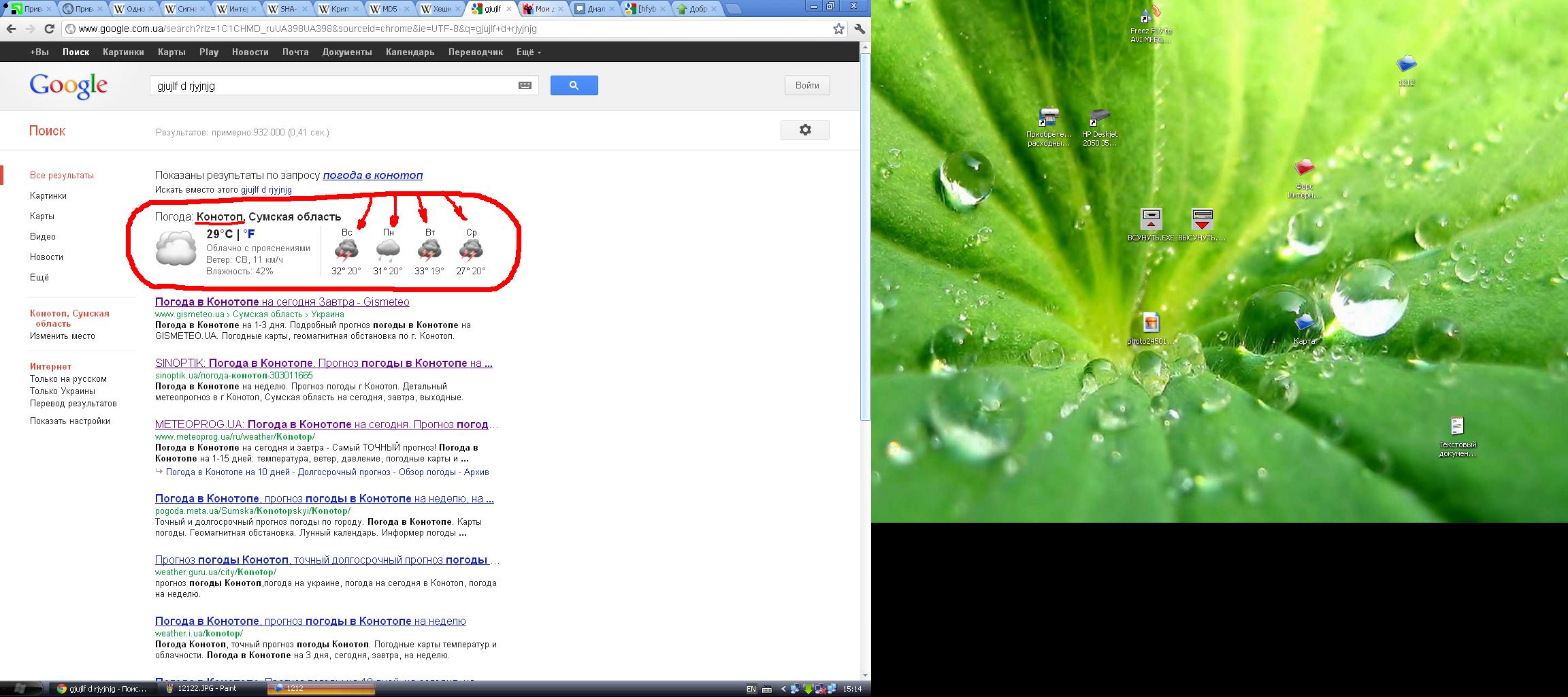Open Переводчик in the Google top bar
This screenshot has height=697, width=1568.
pos(476,52)
